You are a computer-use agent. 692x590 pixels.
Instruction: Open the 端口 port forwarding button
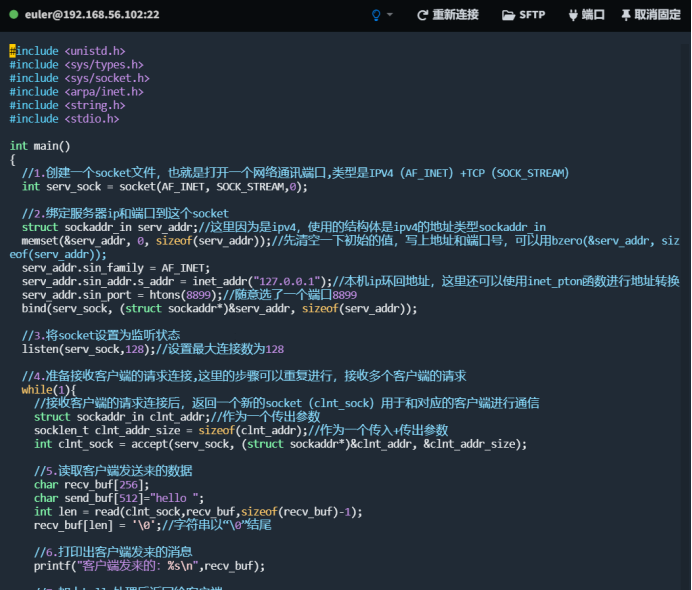coord(587,15)
